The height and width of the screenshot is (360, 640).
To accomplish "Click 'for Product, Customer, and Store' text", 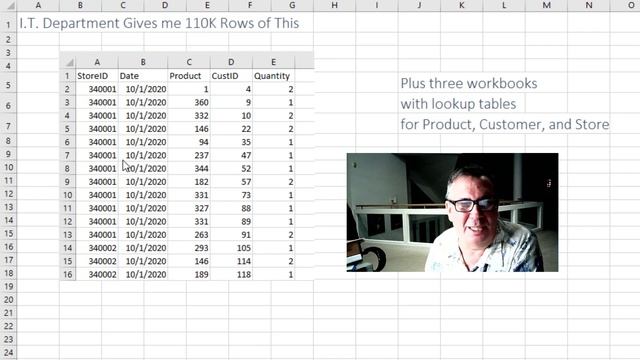I will coord(505,124).
